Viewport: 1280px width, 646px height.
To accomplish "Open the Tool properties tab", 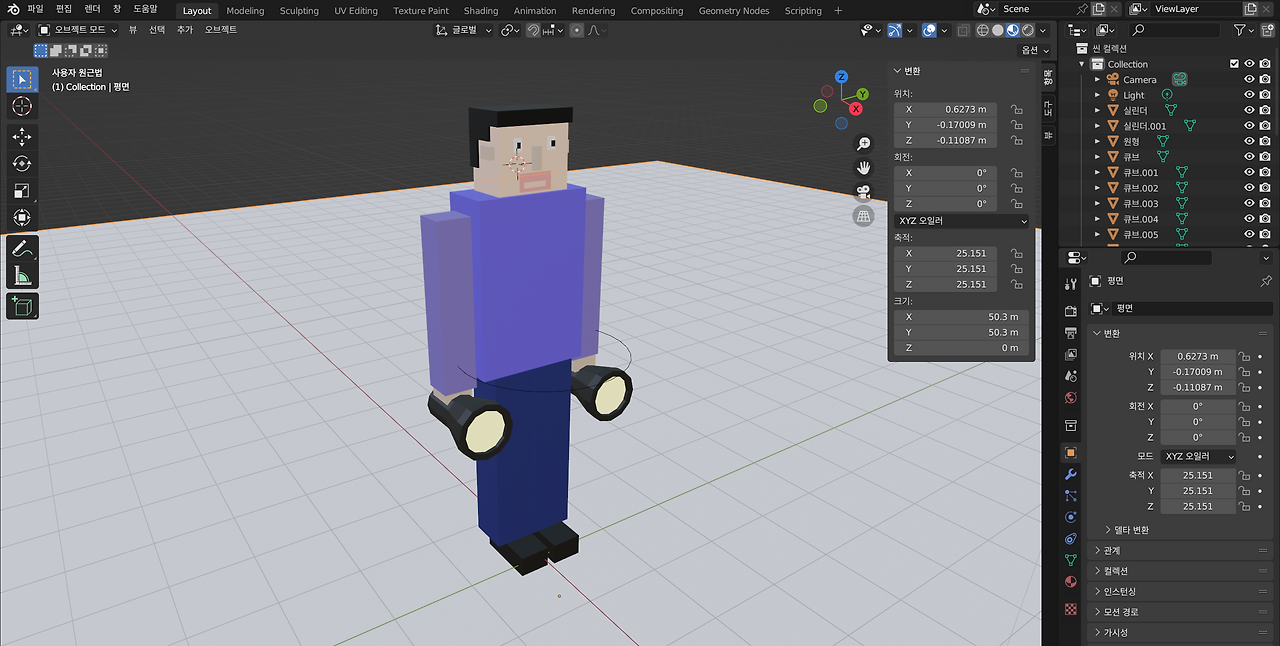I will [x=1071, y=285].
